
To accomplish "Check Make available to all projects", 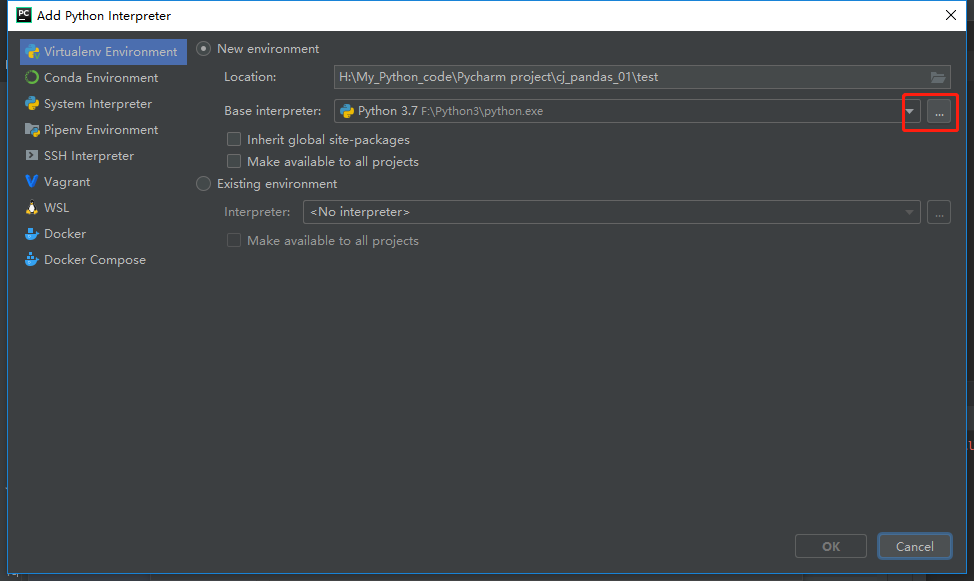I will point(233,160).
